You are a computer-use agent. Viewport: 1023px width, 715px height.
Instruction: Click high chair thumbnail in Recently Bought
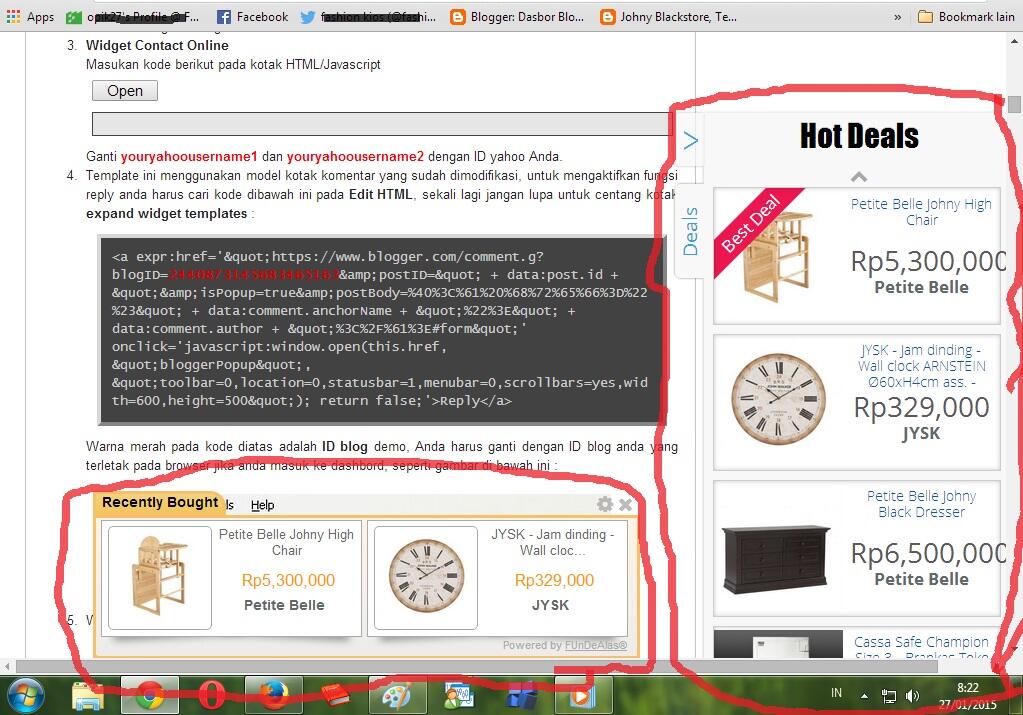pyautogui.click(x=160, y=577)
